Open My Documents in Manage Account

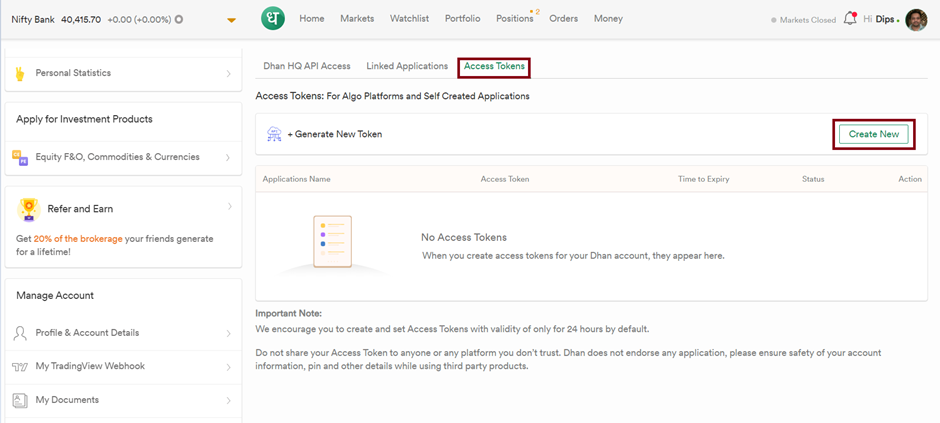pos(123,400)
